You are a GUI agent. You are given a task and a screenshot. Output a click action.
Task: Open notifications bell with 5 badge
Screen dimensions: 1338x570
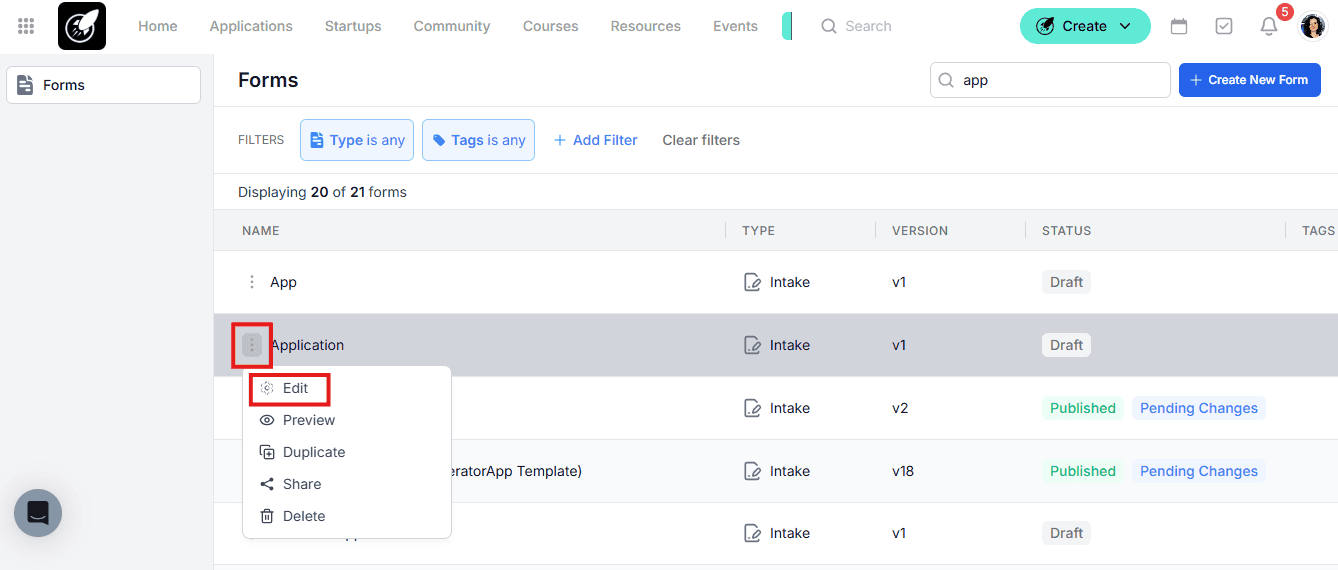tap(1269, 27)
